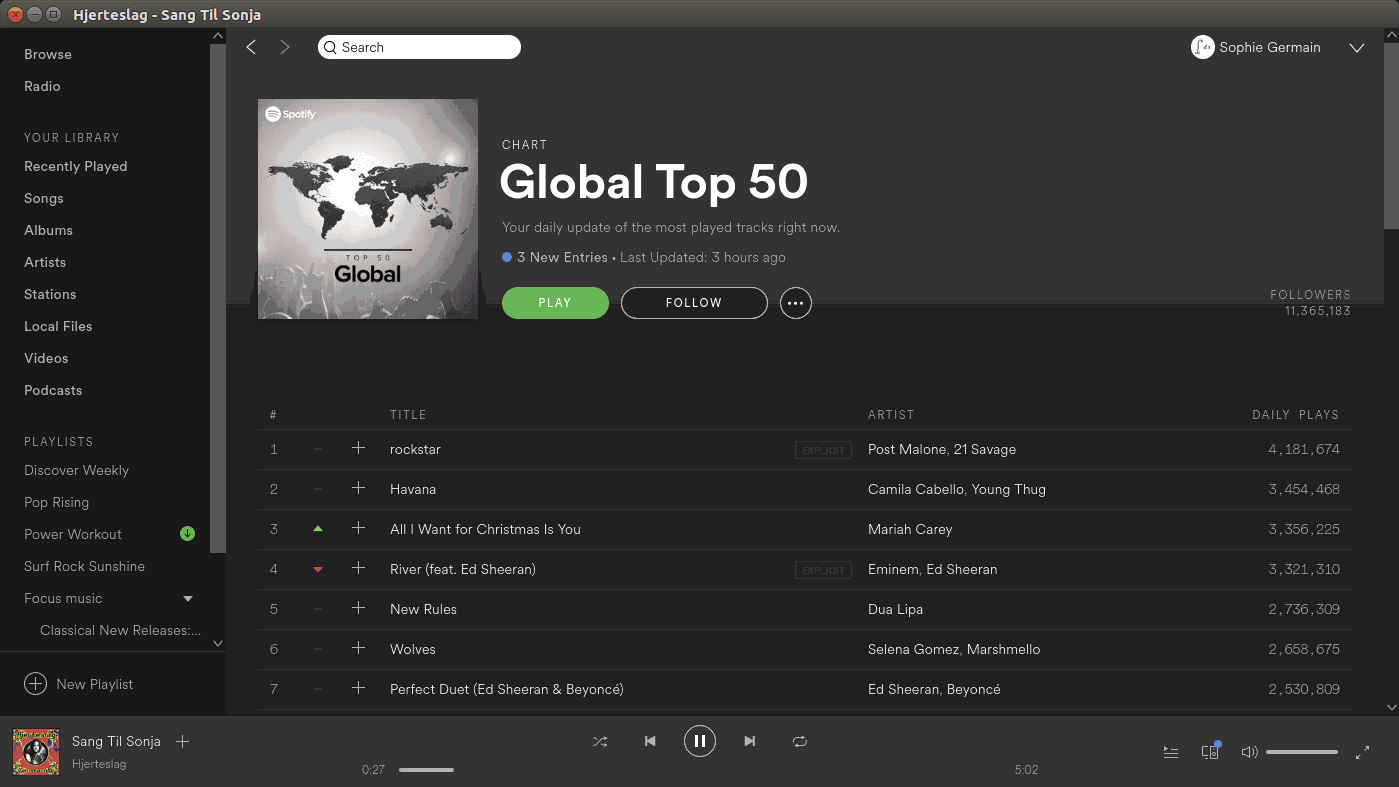Screen dimensions: 1399x787
Task: Pause the current track
Action: [x=700, y=741]
